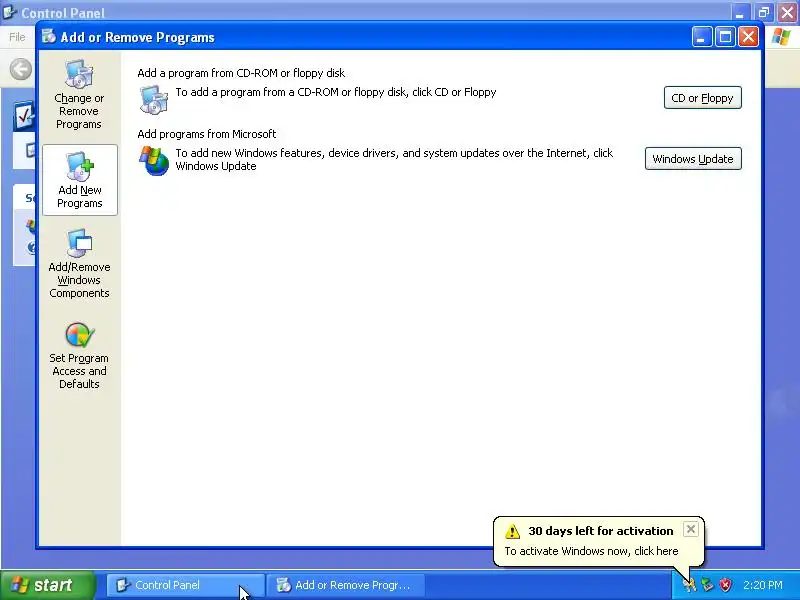Click Control Panel title bar icon
The height and width of the screenshot is (600, 800).
tap(9, 11)
